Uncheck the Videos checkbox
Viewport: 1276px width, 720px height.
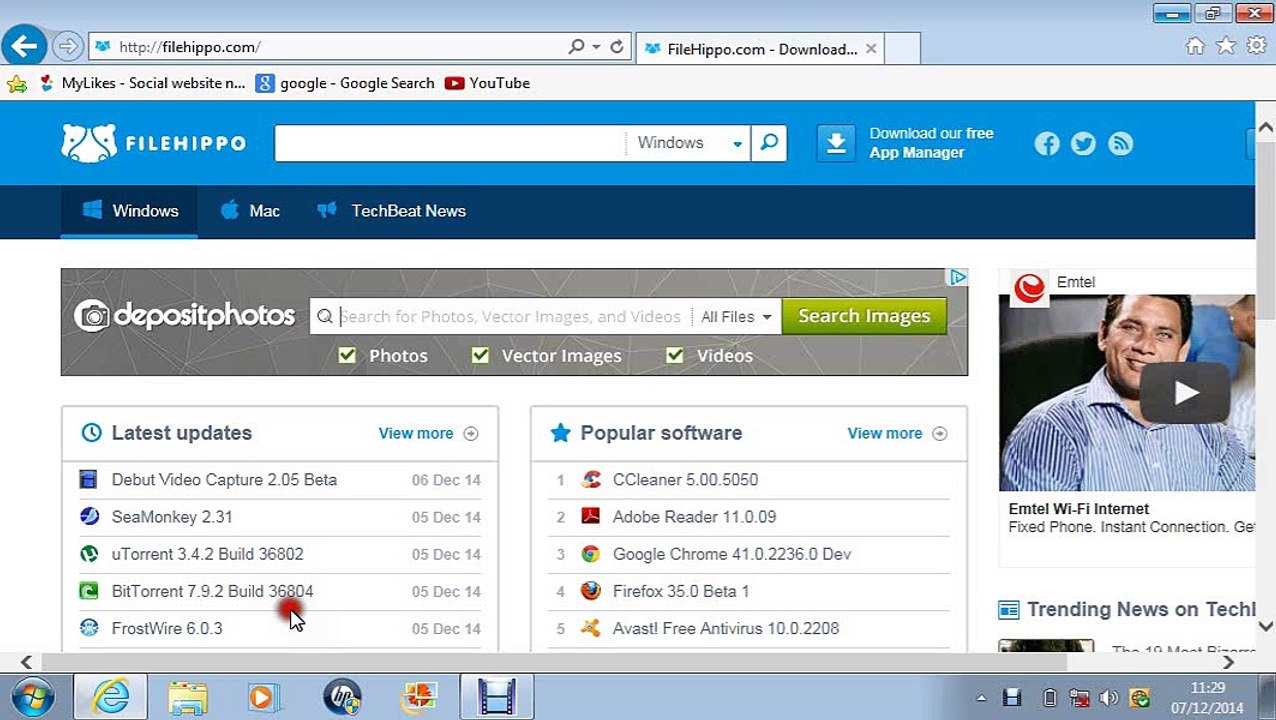675,355
